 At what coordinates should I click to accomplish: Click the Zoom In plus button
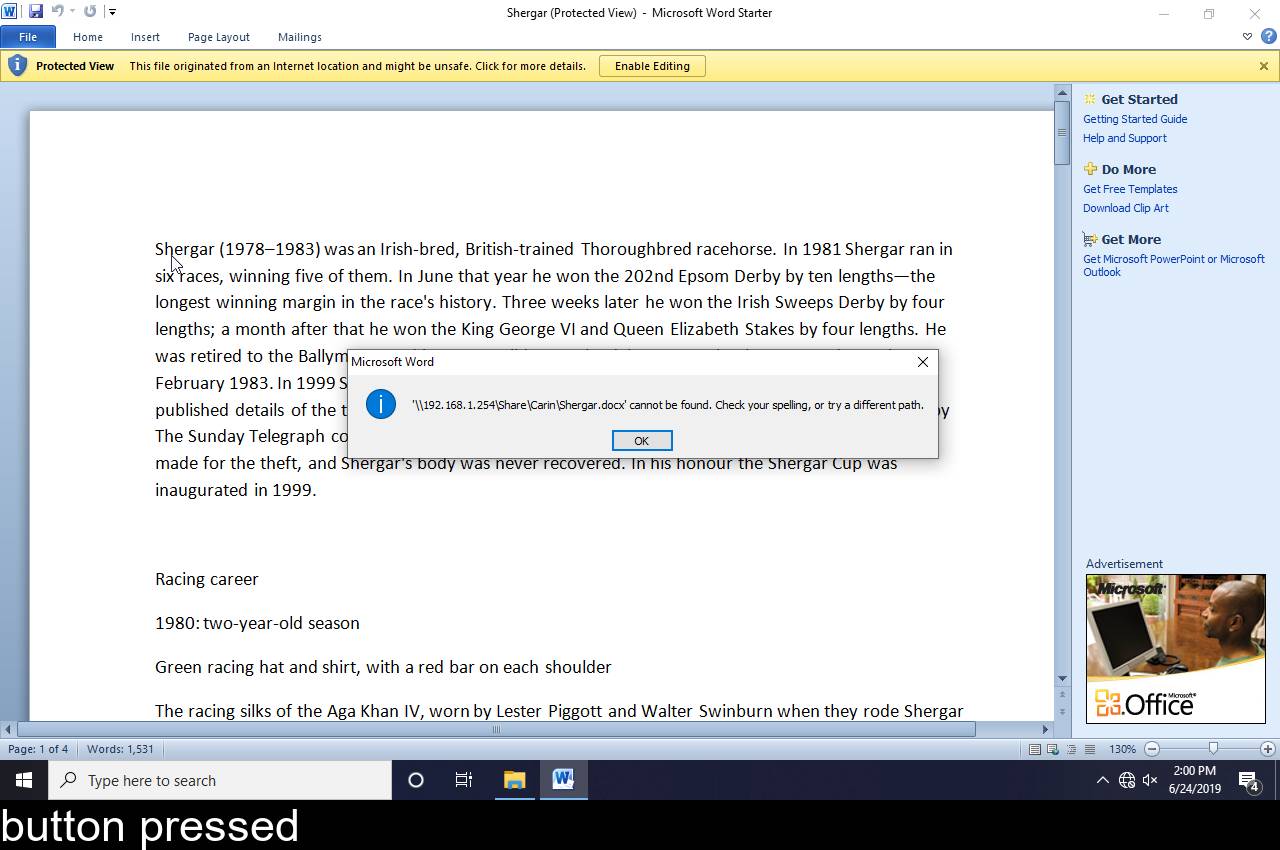[1268, 749]
